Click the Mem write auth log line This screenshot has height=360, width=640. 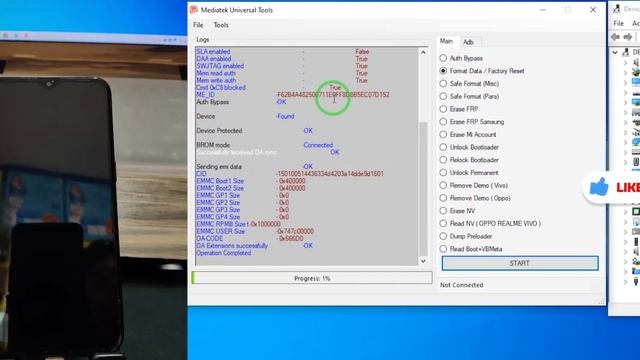pos(282,80)
